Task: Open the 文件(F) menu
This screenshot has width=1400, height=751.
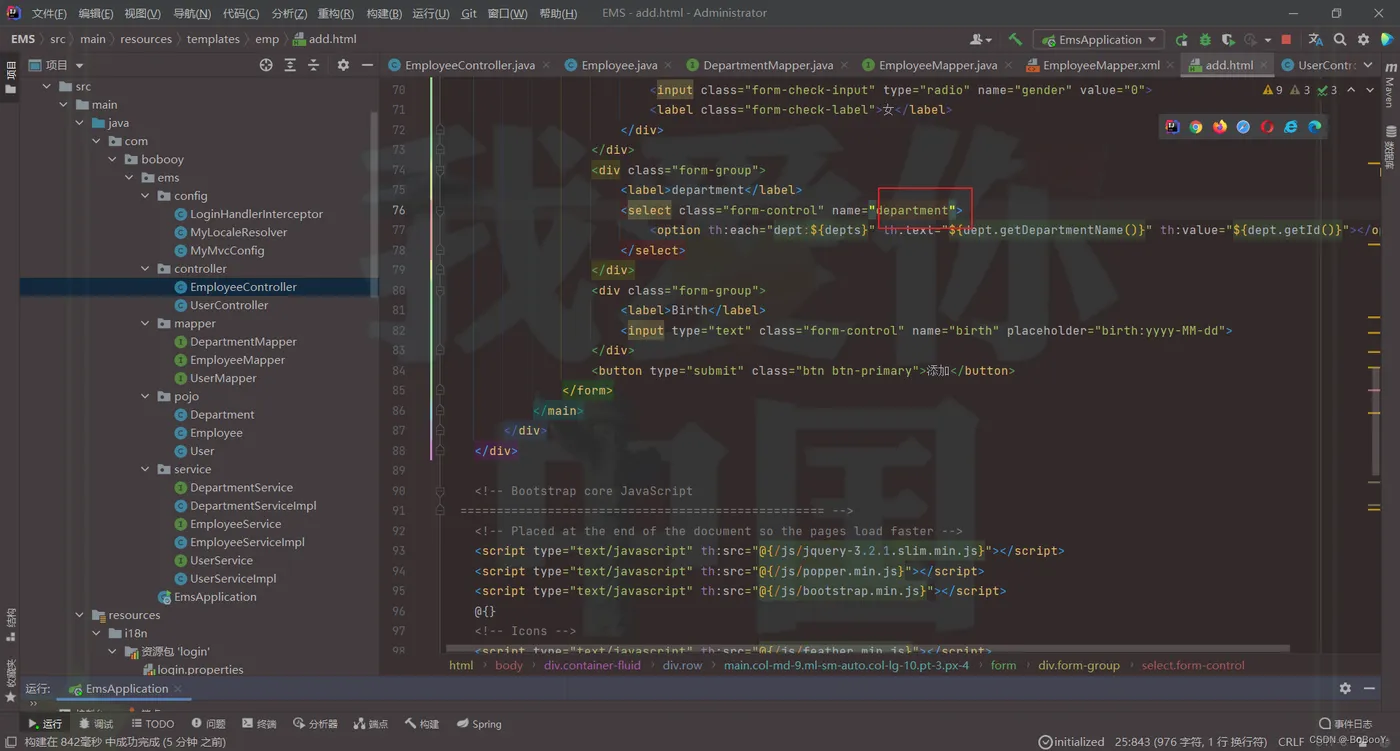Action: (x=49, y=13)
